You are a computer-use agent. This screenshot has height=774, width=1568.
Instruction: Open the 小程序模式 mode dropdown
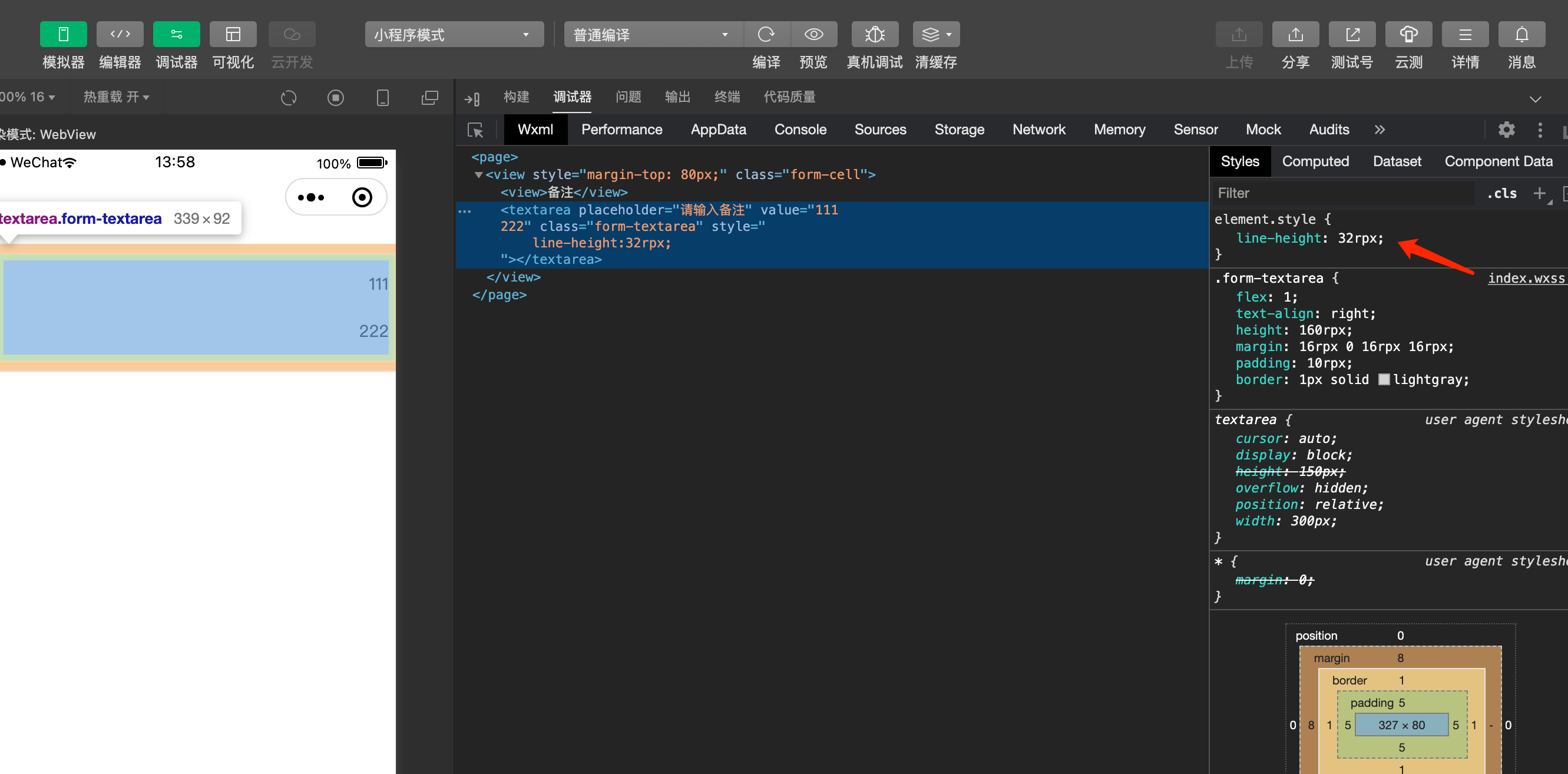pyautogui.click(x=454, y=35)
